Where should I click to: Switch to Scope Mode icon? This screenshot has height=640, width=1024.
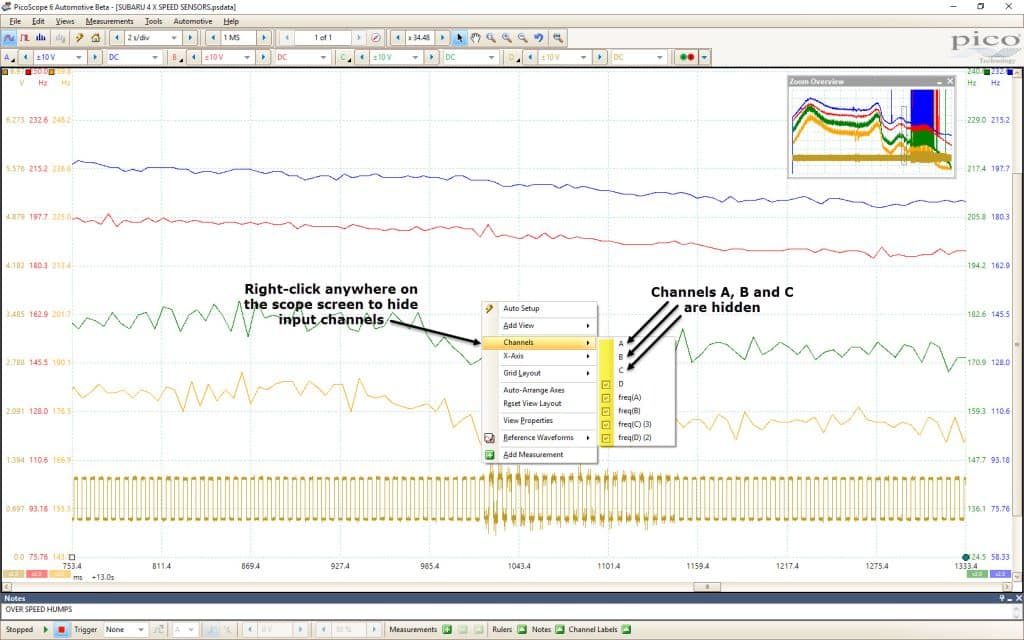pos(10,38)
